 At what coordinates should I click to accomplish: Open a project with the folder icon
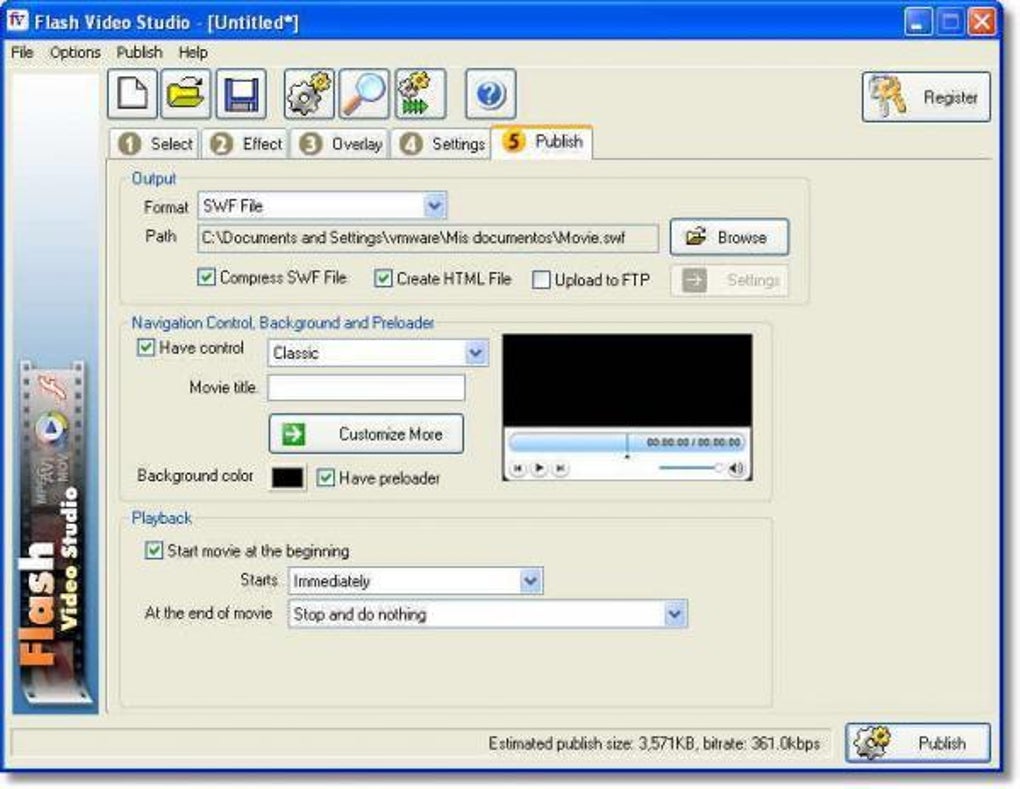186,94
